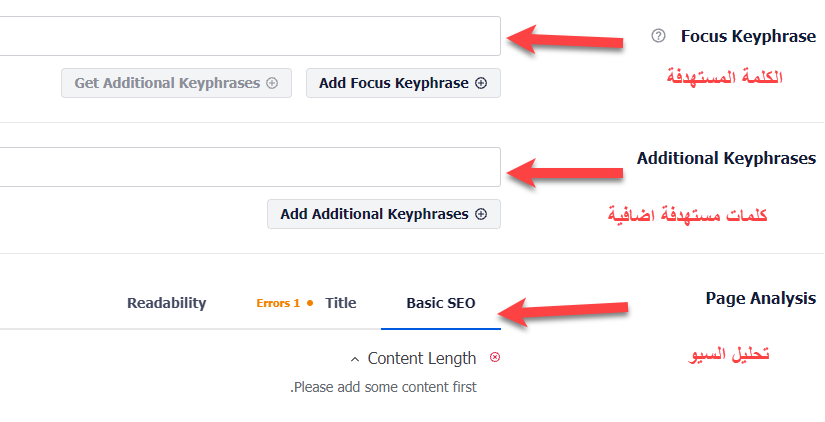Open the Title tab
Image resolution: width=825 pixels, height=422 pixels.
point(341,303)
